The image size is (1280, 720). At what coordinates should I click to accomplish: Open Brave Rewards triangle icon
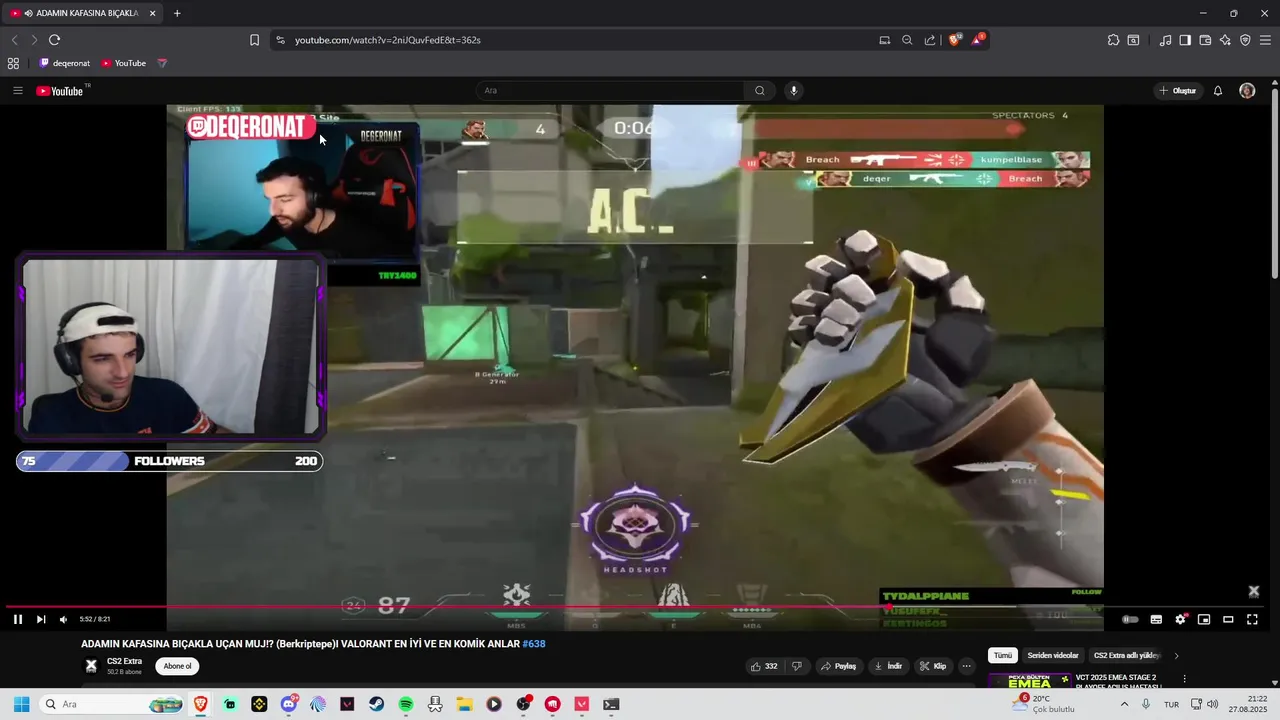[x=977, y=40]
